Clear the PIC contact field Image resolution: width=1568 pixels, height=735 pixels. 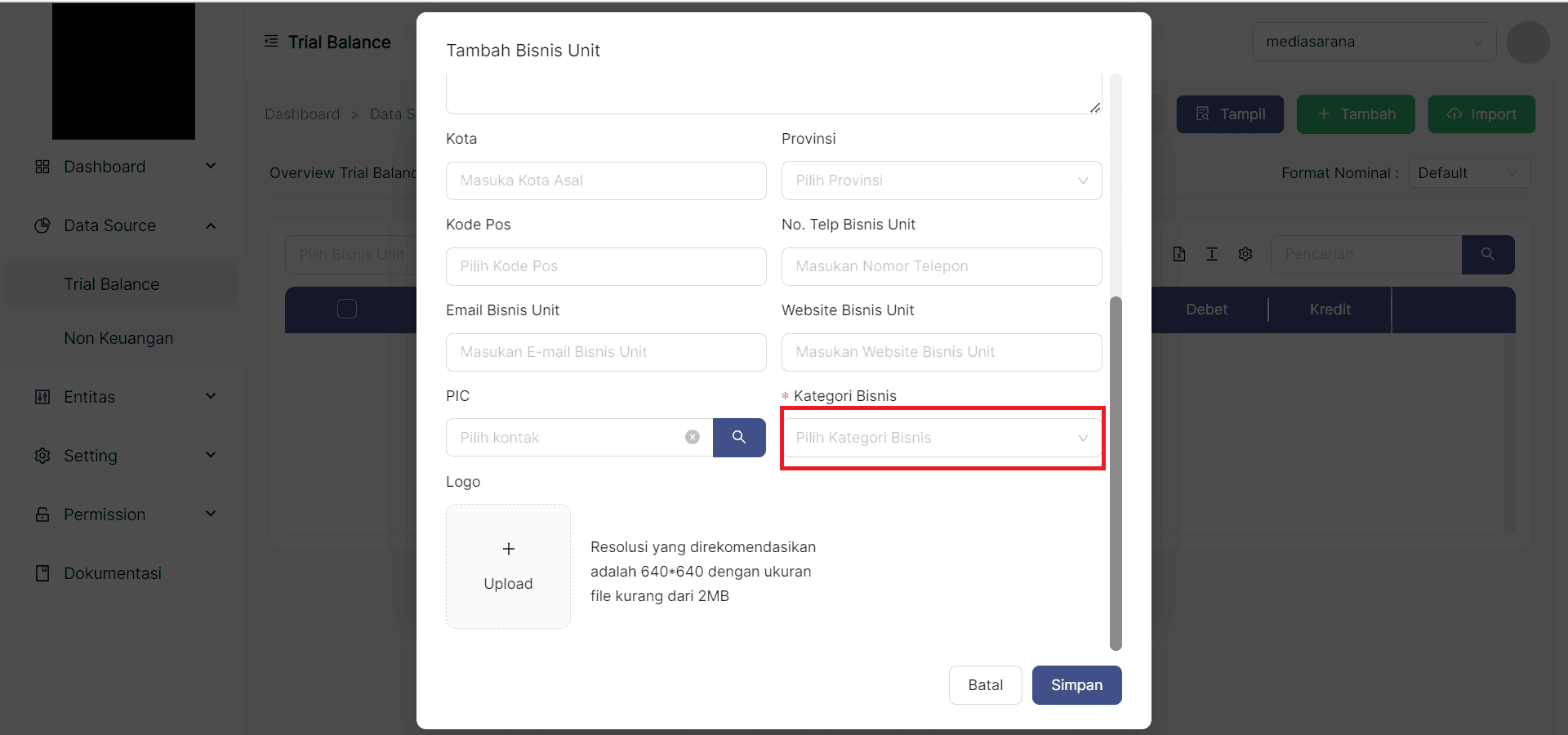pos(693,438)
